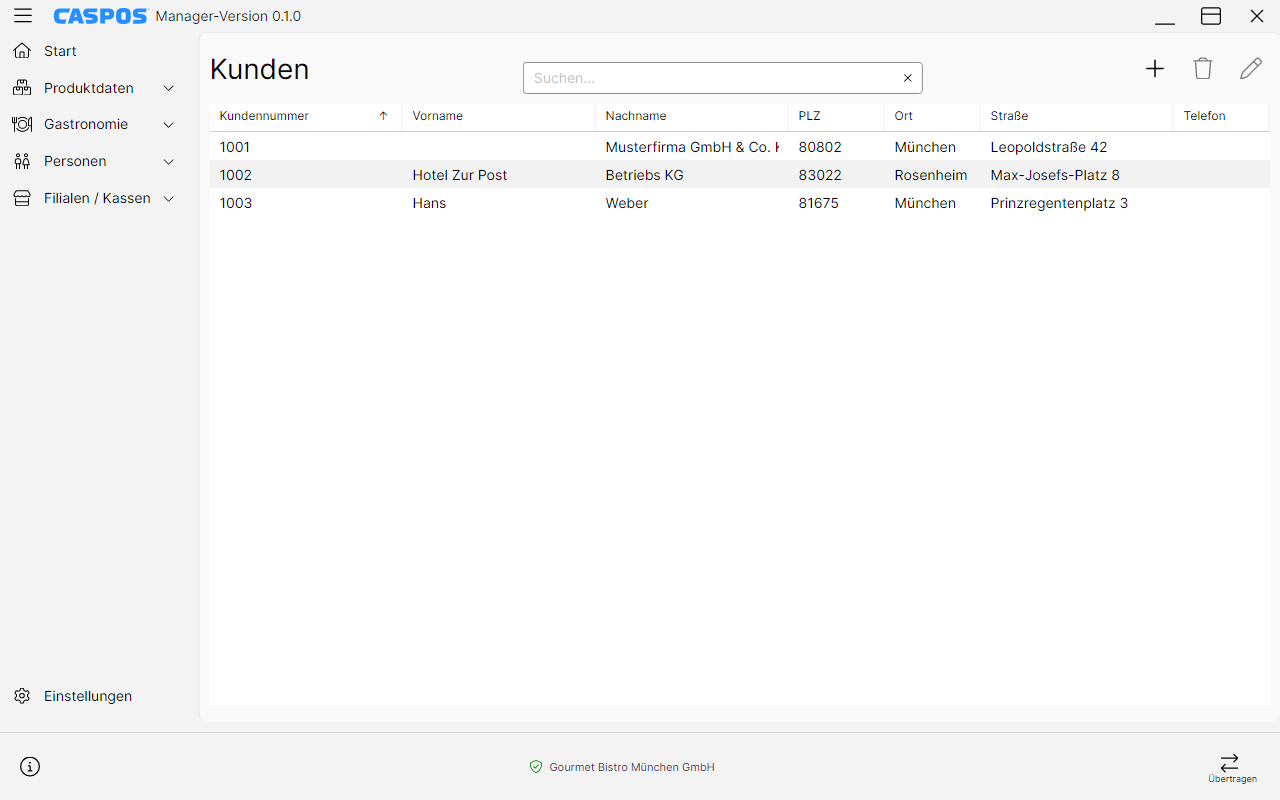Click the Einstellungen gear icon
Viewport: 1280px width, 800px height.
tap(22, 696)
